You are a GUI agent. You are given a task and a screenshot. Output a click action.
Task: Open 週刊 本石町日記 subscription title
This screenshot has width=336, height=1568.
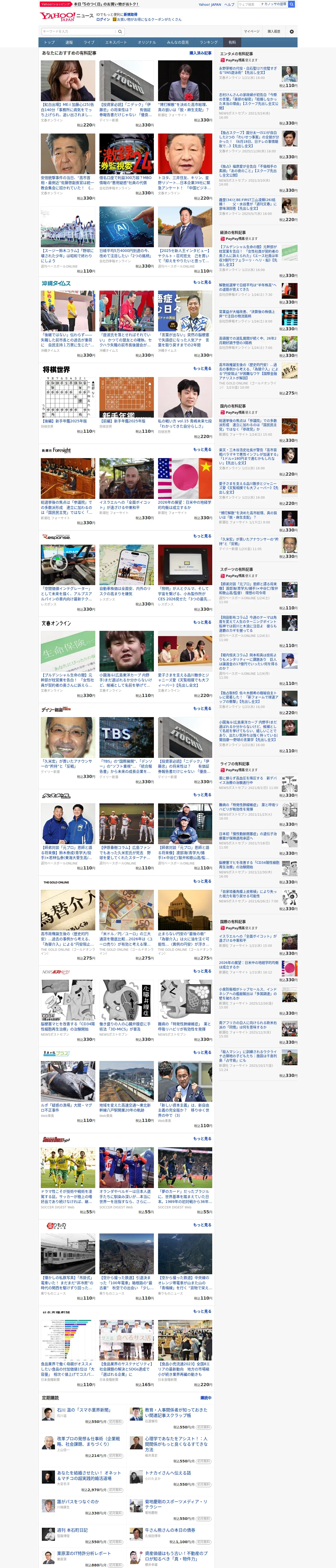coord(72,1530)
